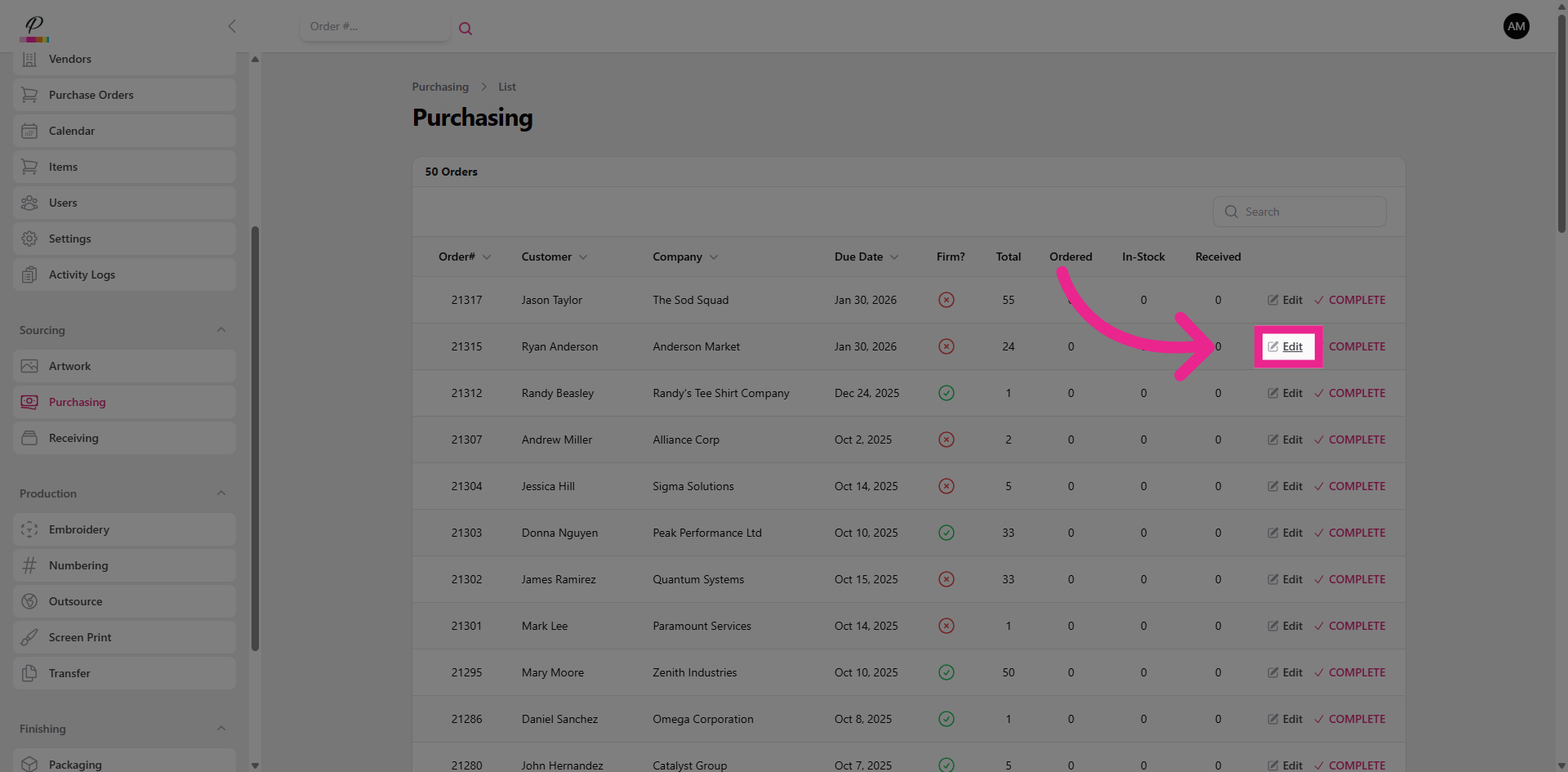Mark order 21312 as COMPLETE

tap(1350, 393)
